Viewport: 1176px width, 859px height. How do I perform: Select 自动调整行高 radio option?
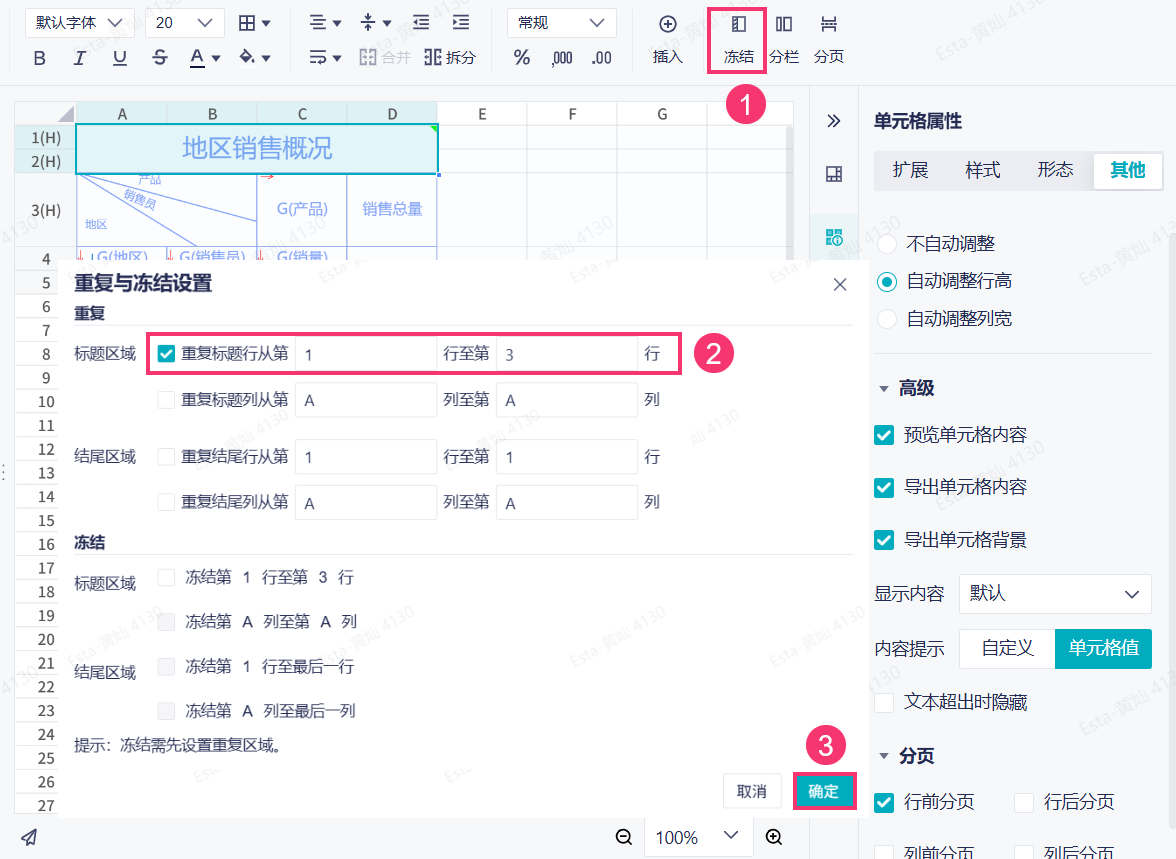(887, 281)
